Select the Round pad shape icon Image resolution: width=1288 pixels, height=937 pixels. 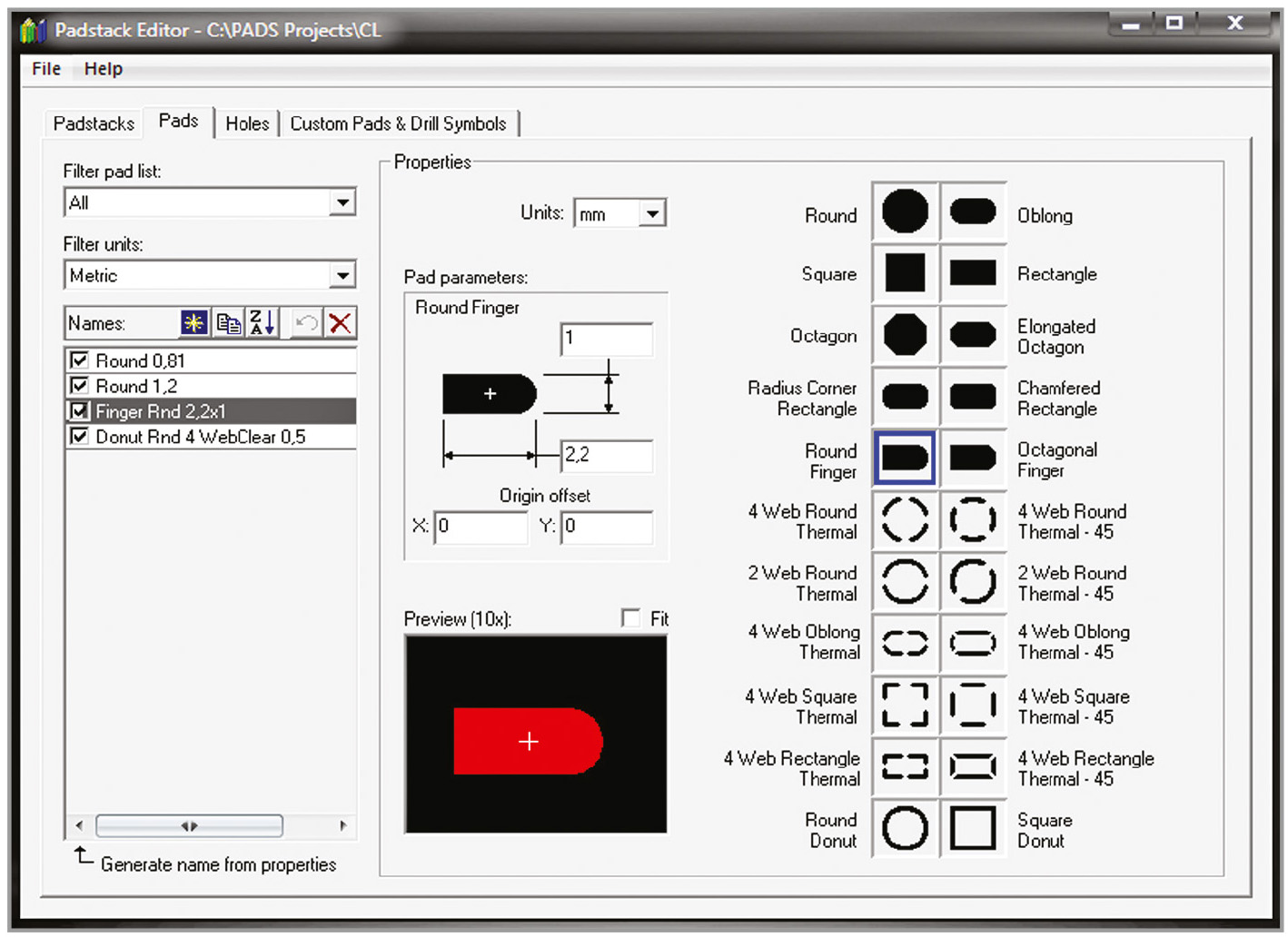pyautogui.click(x=905, y=212)
